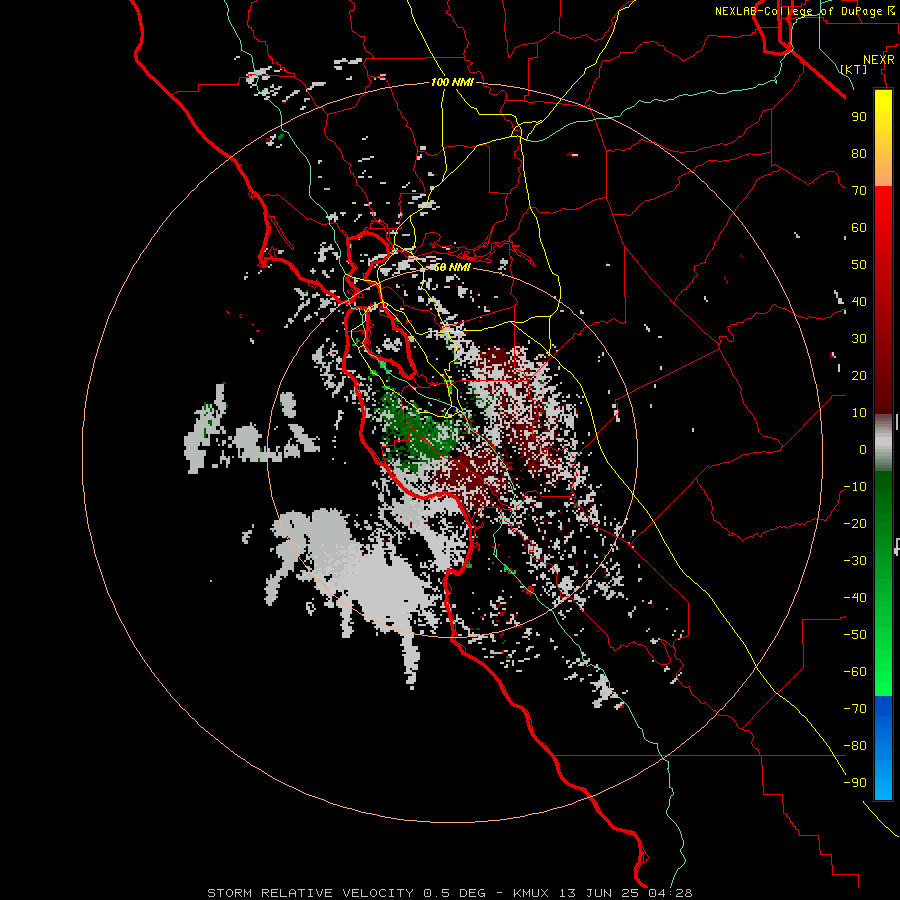Click the -40 label on velocity scale

855,598
